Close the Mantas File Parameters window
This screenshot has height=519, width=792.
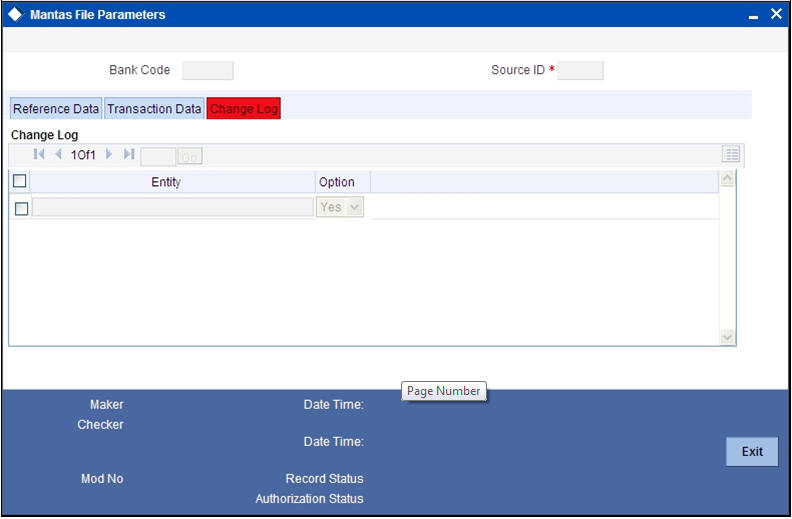coord(776,14)
